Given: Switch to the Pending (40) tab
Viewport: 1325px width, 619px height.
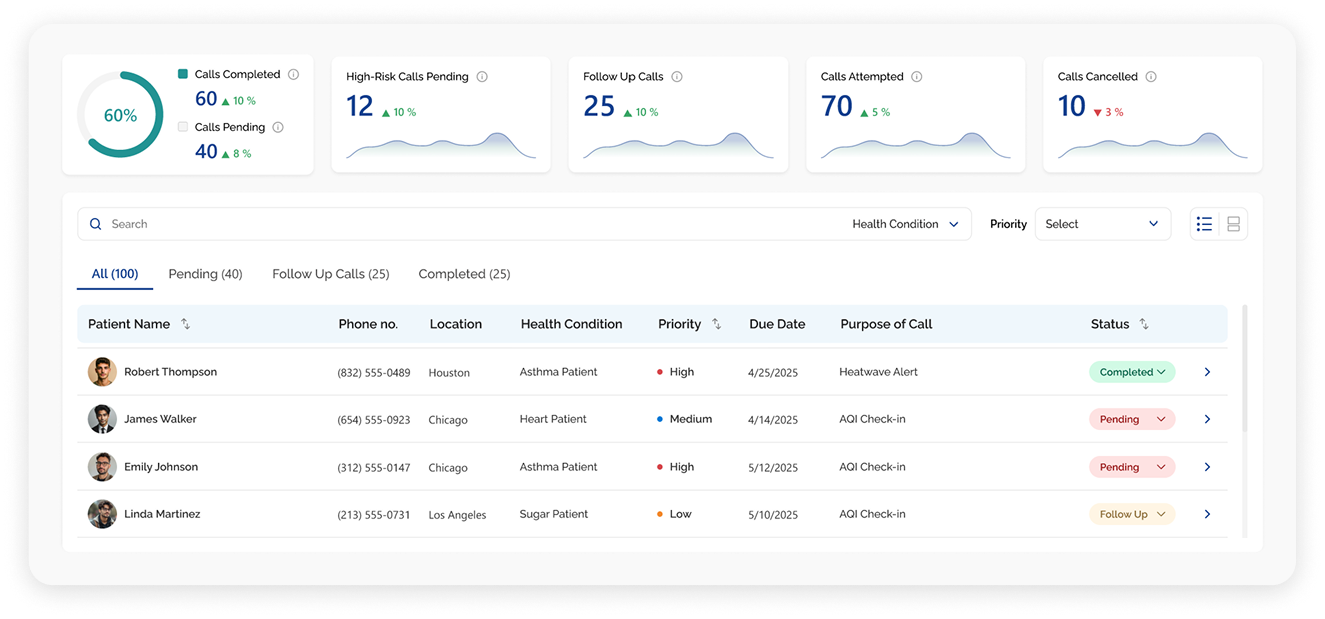Looking at the screenshot, I should coord(205,274).
